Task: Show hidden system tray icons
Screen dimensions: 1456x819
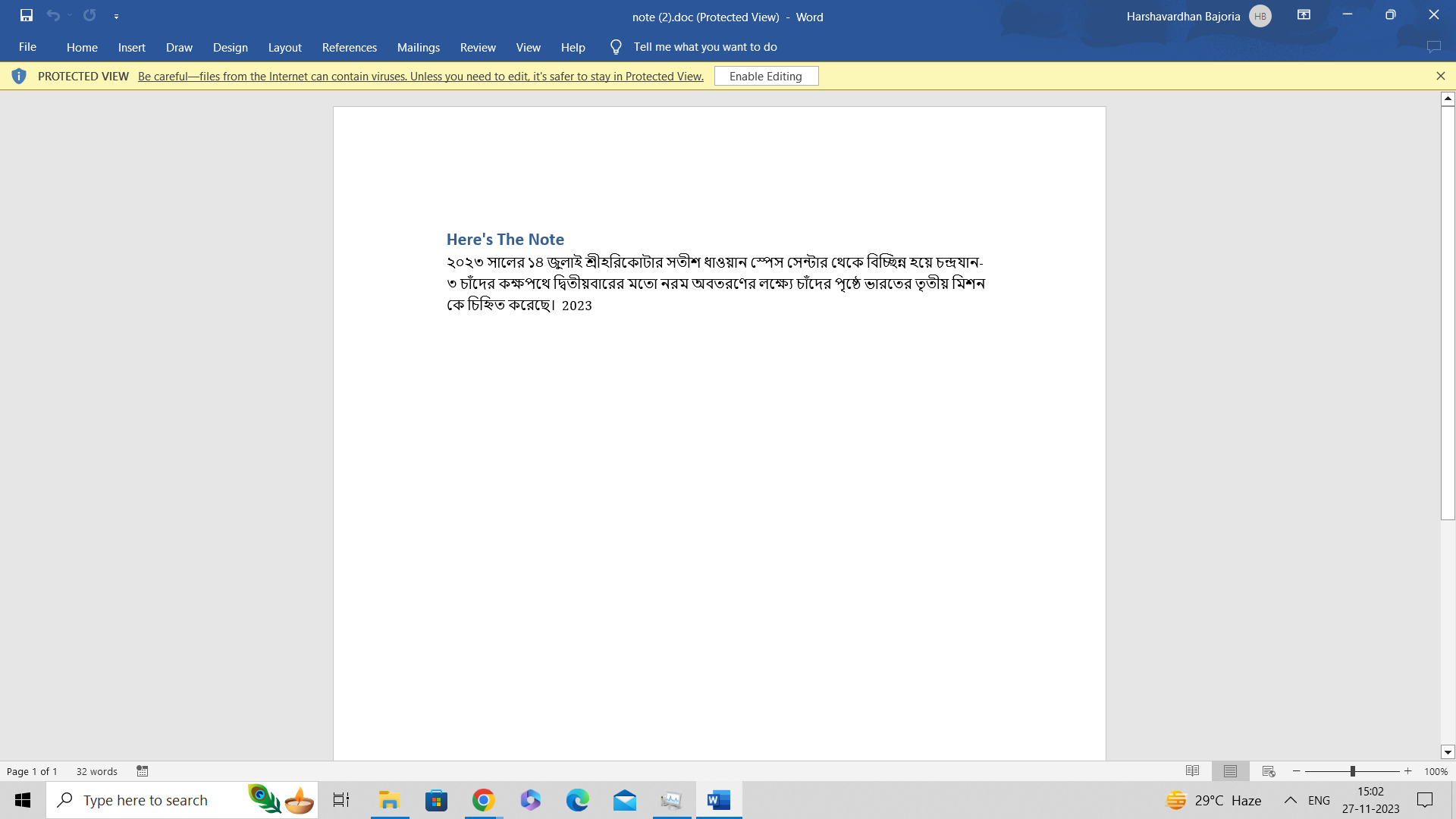Action: pos(1290,800)
